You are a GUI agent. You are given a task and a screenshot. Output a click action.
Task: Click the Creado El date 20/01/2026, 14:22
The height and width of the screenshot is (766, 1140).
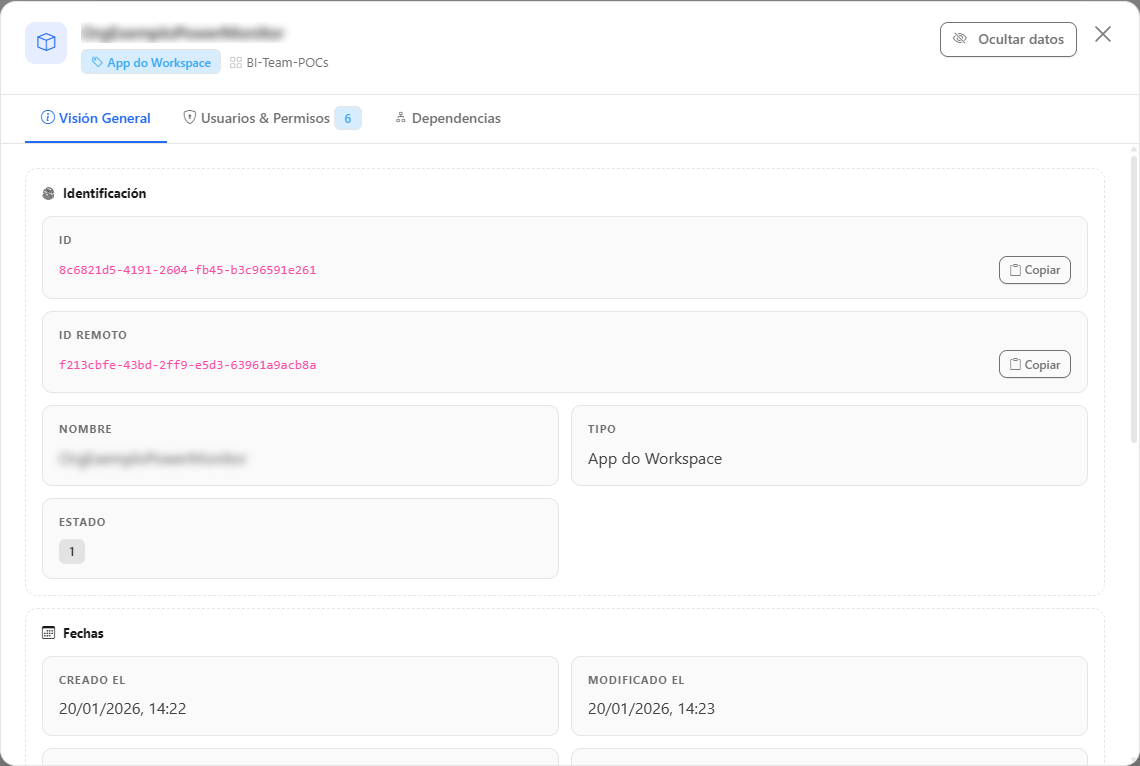[123, 709]
